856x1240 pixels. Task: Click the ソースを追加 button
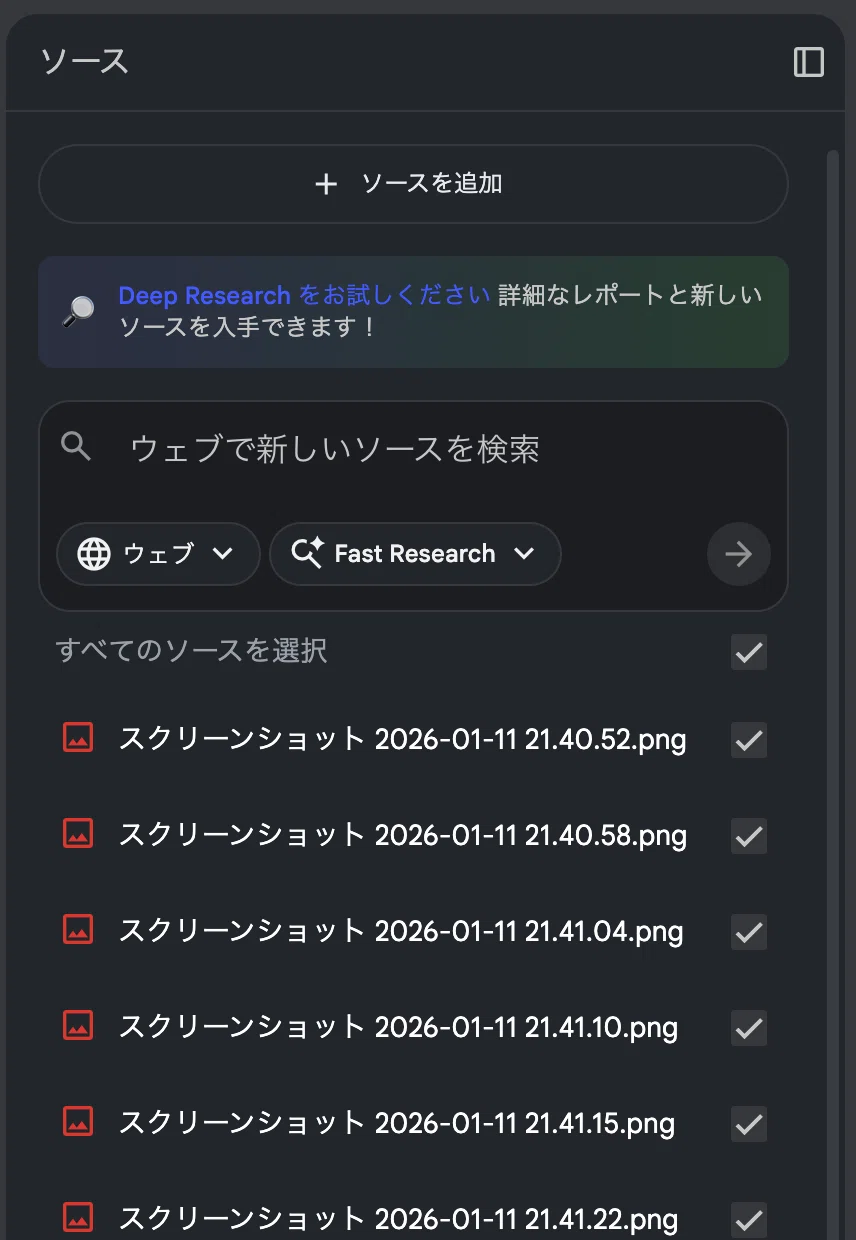point(413,184)
